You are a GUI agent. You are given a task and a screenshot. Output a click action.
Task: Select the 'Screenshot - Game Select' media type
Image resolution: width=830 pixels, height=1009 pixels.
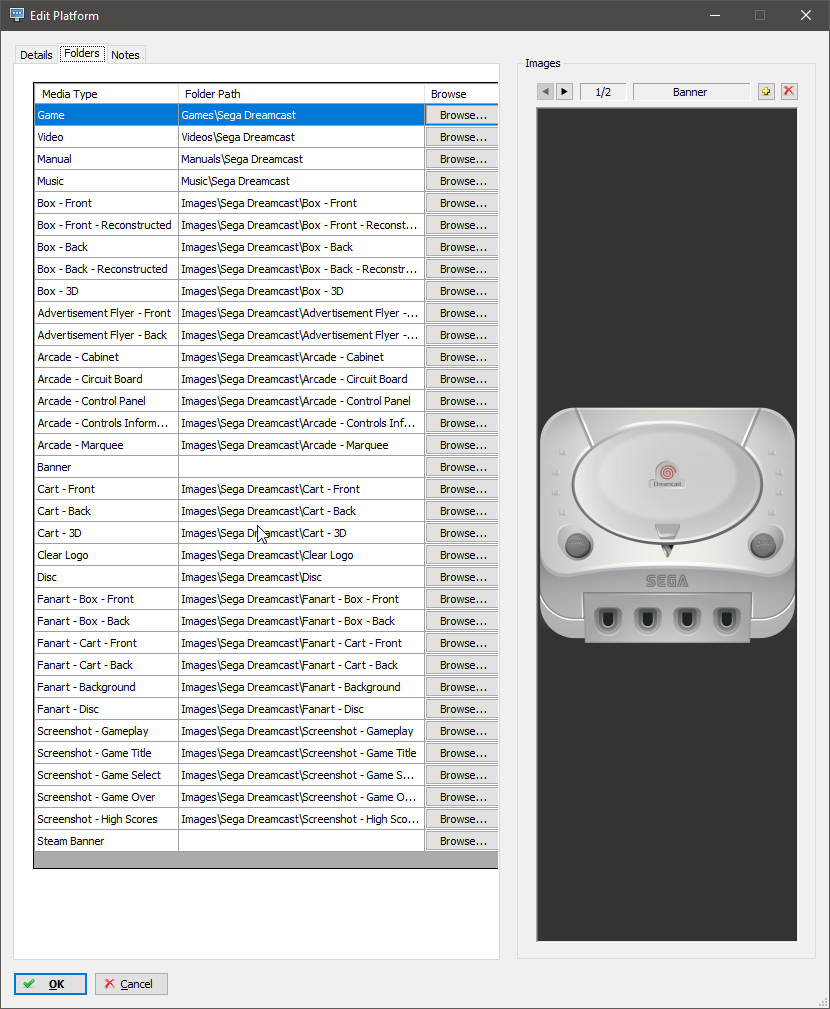[x=106, y=775]
